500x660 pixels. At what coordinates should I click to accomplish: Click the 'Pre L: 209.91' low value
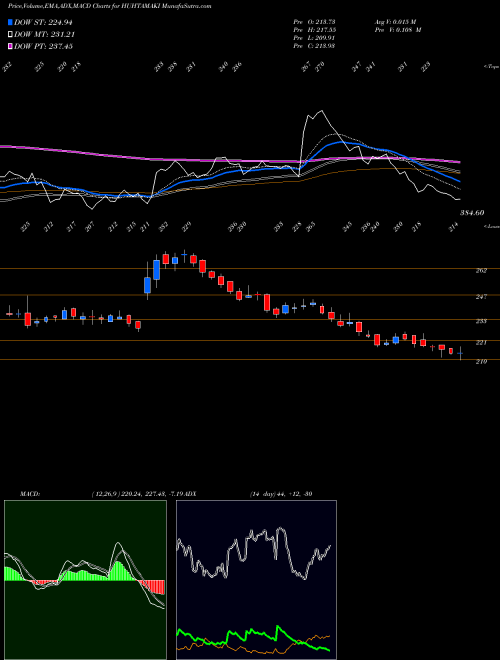pyautogui.click(x=314, y=37)
